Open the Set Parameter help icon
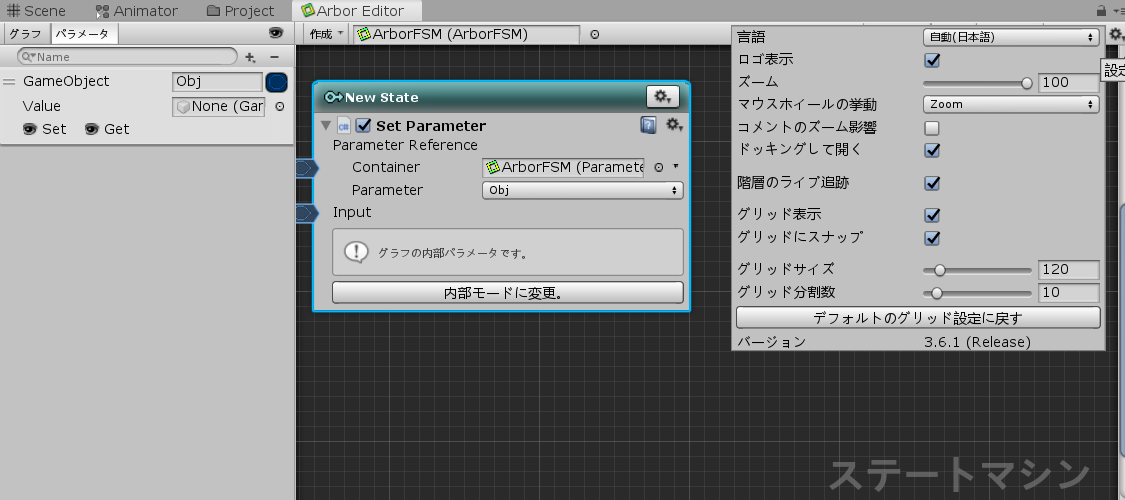The image size is (1125, 500). tap(648, 125)
